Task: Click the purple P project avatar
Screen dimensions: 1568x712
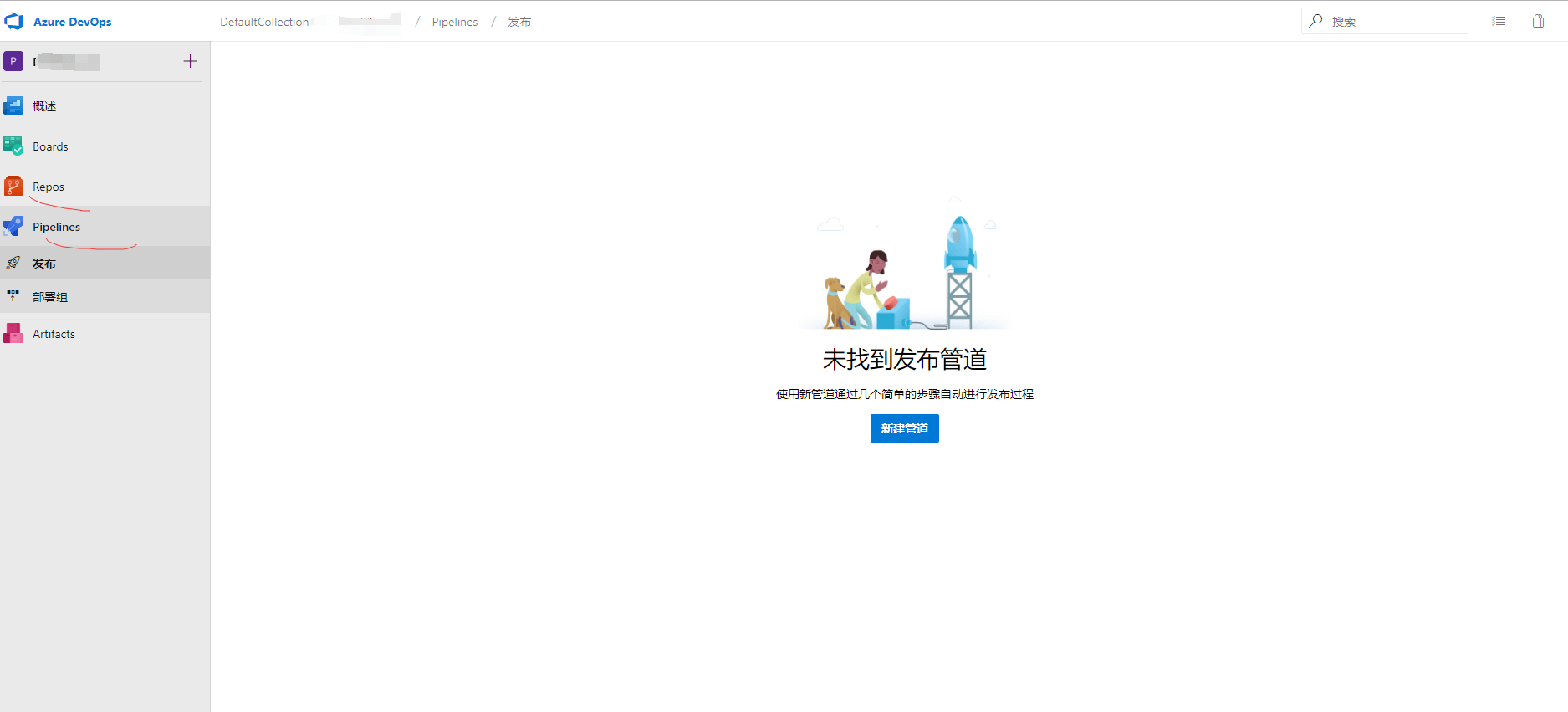Action: click(x=13, y=61)
